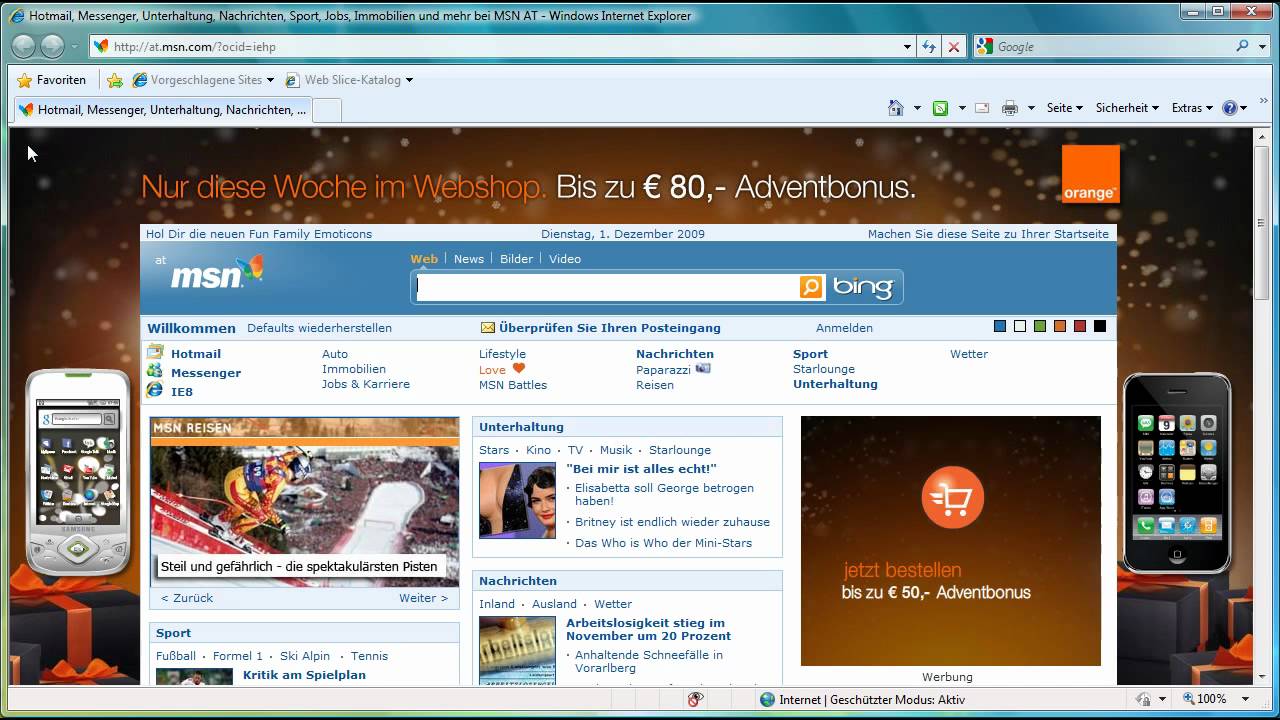Screen dimensions: 1280x720
Task: Open the print options dropdown arrow
Action: [x=1031, y=108]
